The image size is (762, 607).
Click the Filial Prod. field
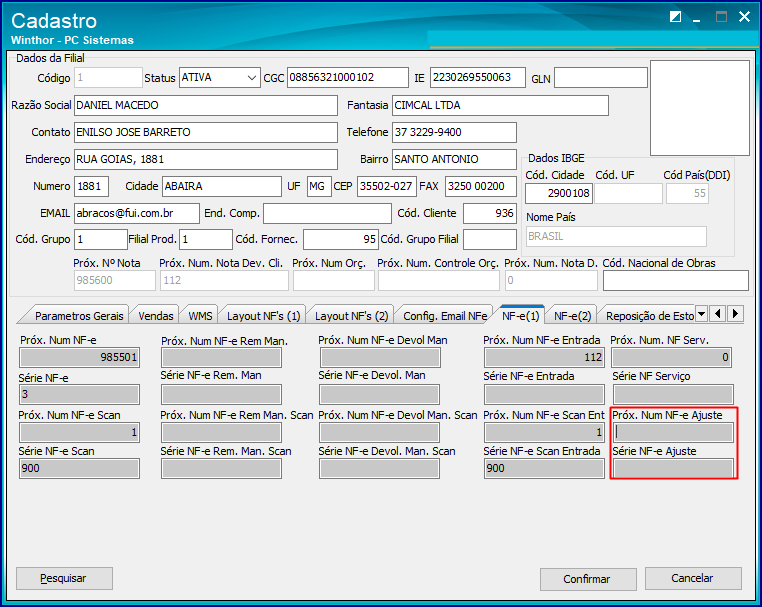click(206, 240)
